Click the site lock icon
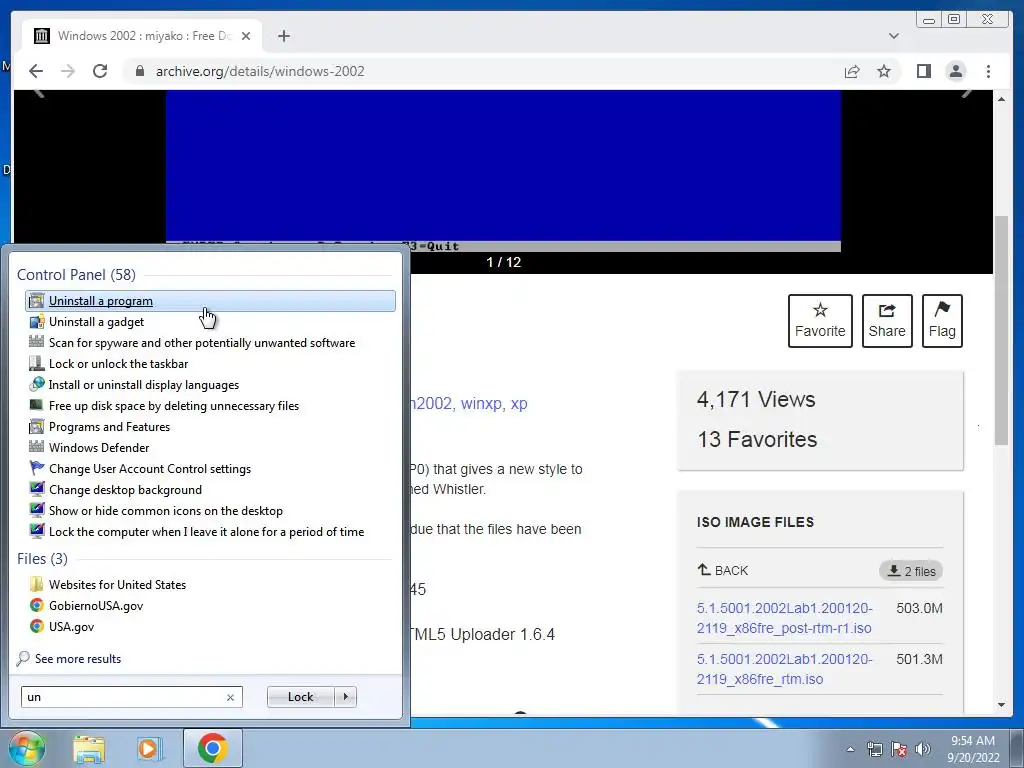Image resolution: width=1024 pixels, height=768 pixels. (x=140, y=71)
